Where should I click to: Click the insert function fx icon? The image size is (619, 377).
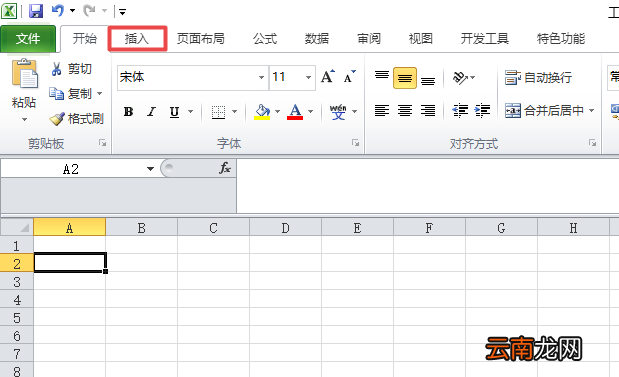[225, 169]
